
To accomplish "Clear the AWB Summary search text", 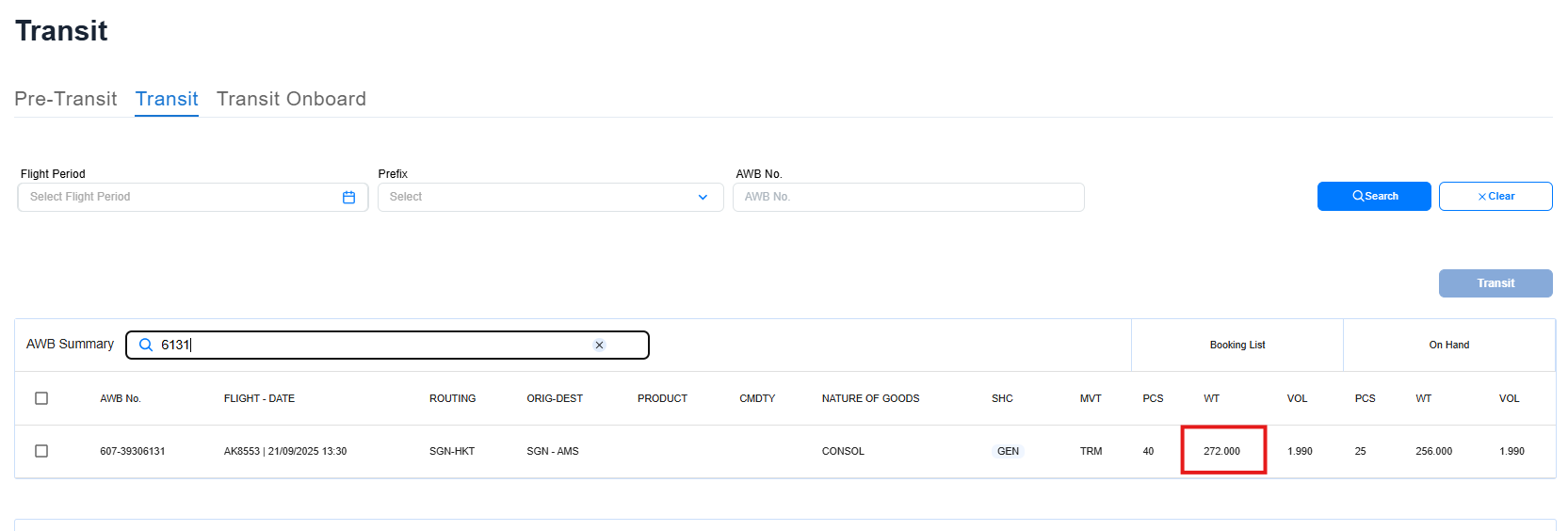I will point(599,345).
